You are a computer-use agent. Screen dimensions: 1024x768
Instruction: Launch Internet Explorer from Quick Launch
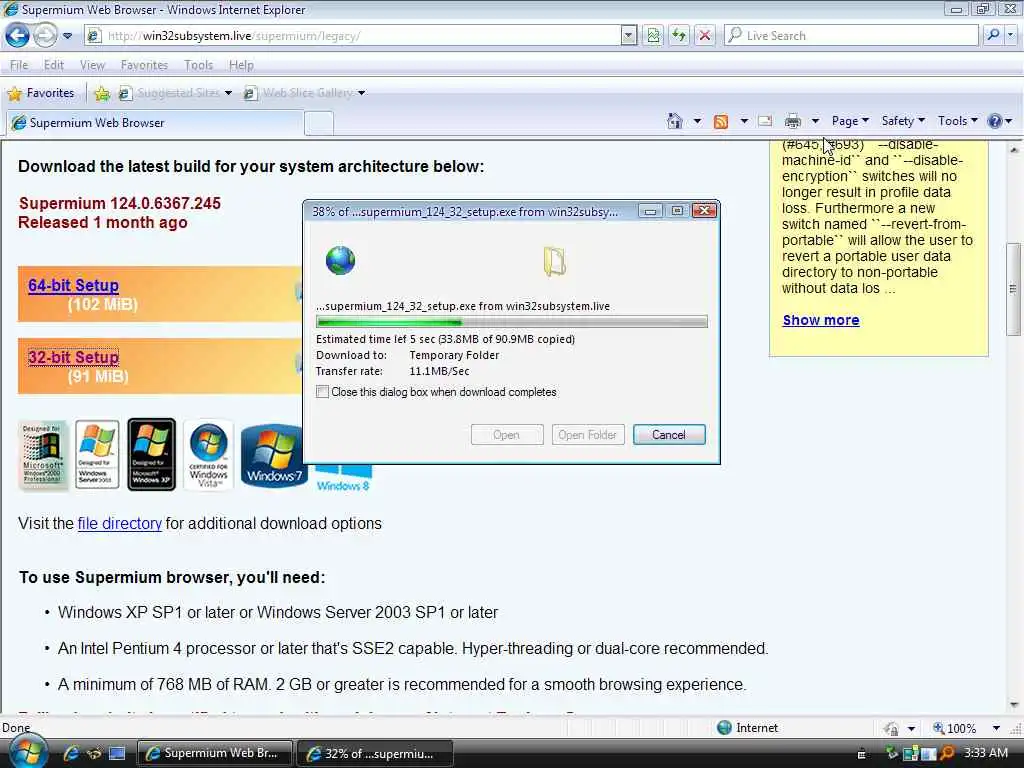coord(71,753)
